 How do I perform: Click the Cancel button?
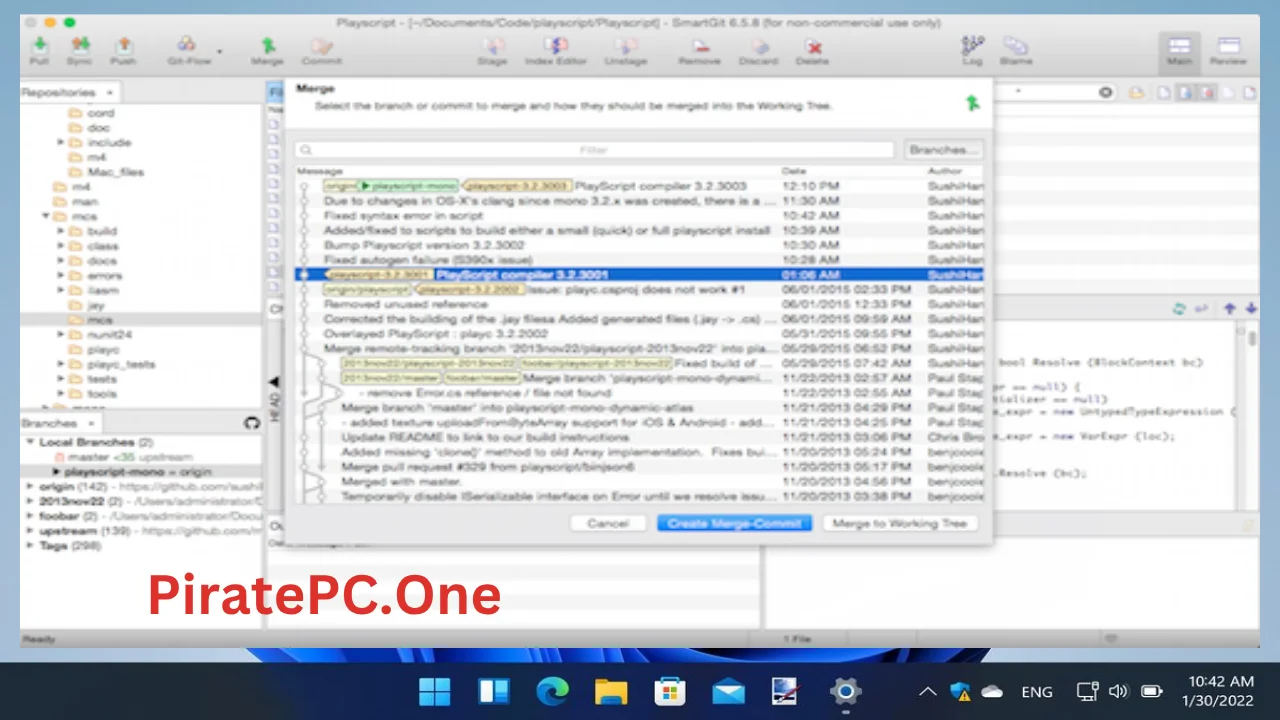(x=608, y=523)
